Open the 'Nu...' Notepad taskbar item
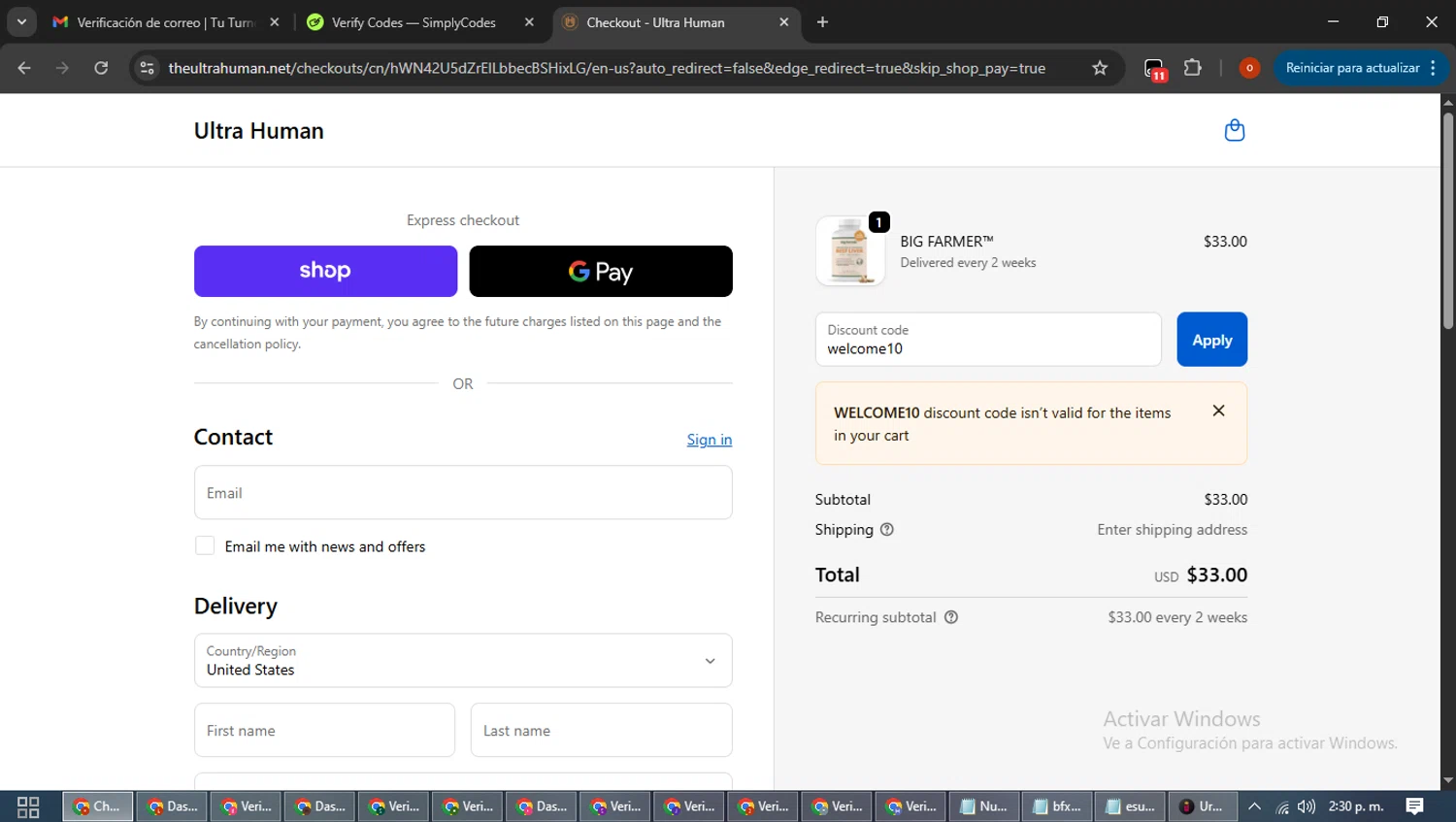This screenshot has height=822, width=1456. [982, 806]
